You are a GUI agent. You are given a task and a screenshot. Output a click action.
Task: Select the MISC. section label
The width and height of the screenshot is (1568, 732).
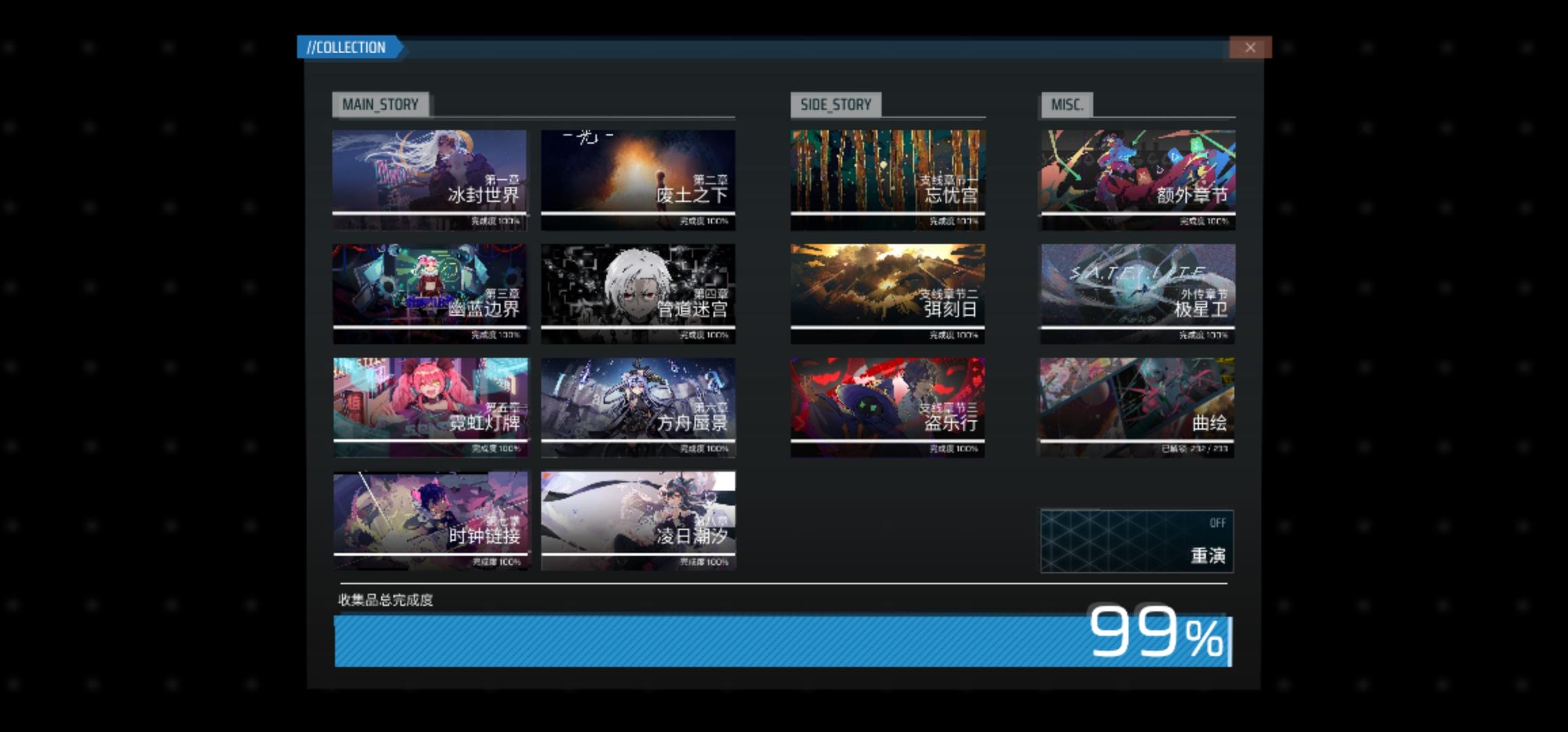pyautogui.click(x=1067, y=104)
